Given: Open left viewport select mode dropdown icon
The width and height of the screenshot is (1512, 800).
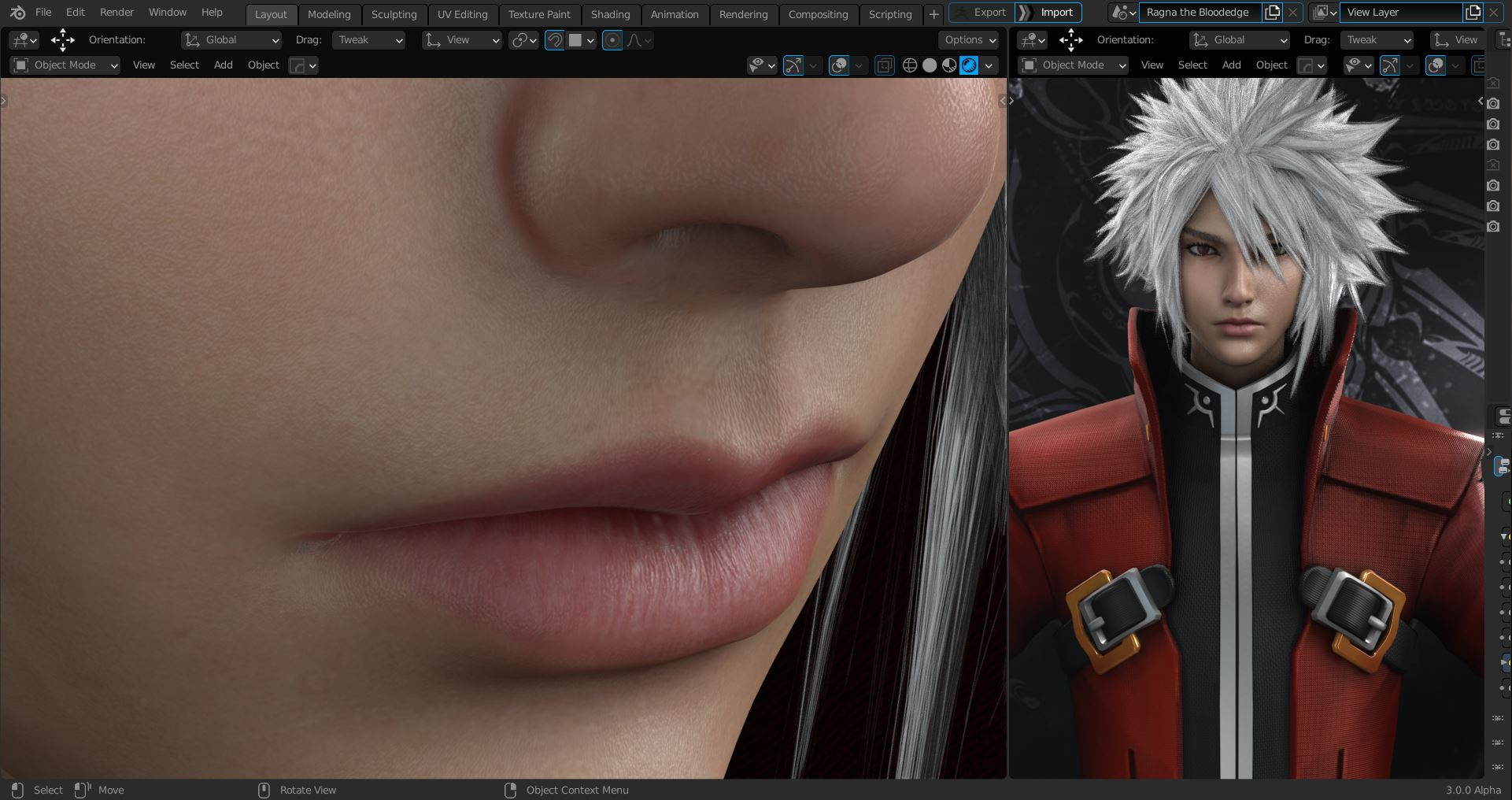Looking at the screenshot, I should 303,65.
